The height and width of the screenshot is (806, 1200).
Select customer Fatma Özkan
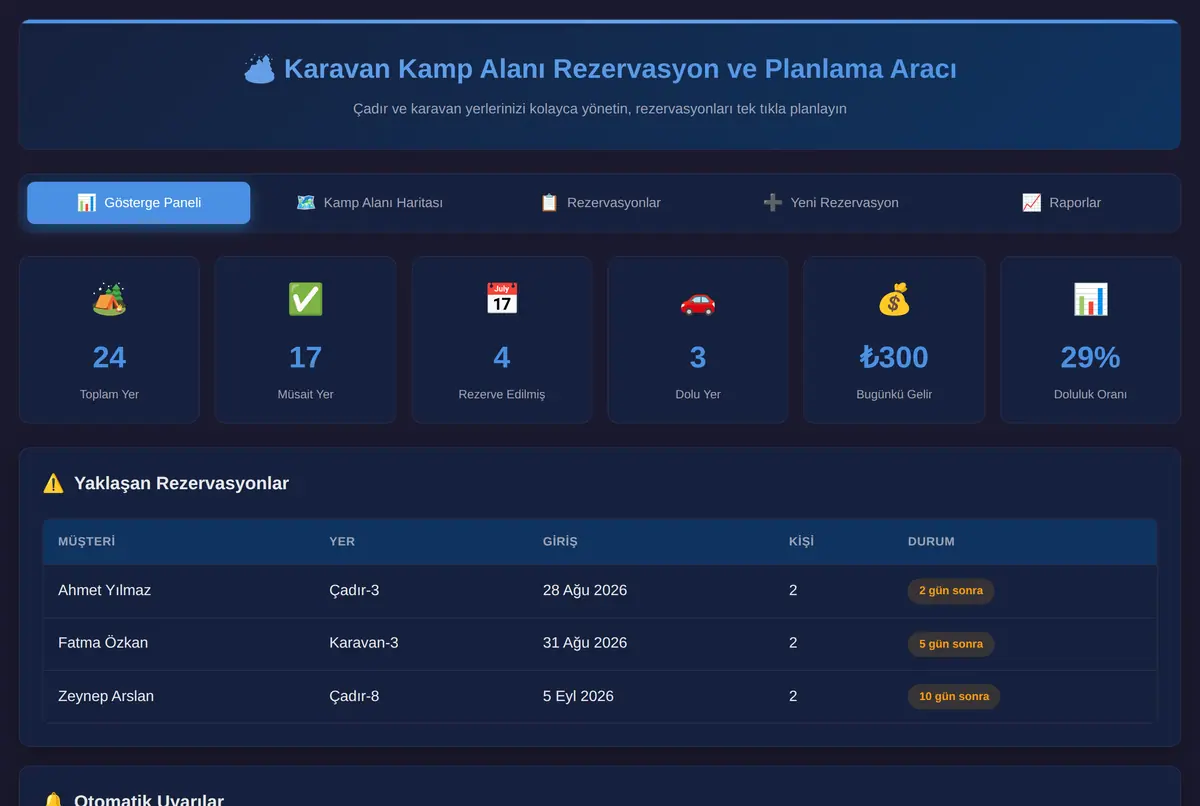point(103,643)
